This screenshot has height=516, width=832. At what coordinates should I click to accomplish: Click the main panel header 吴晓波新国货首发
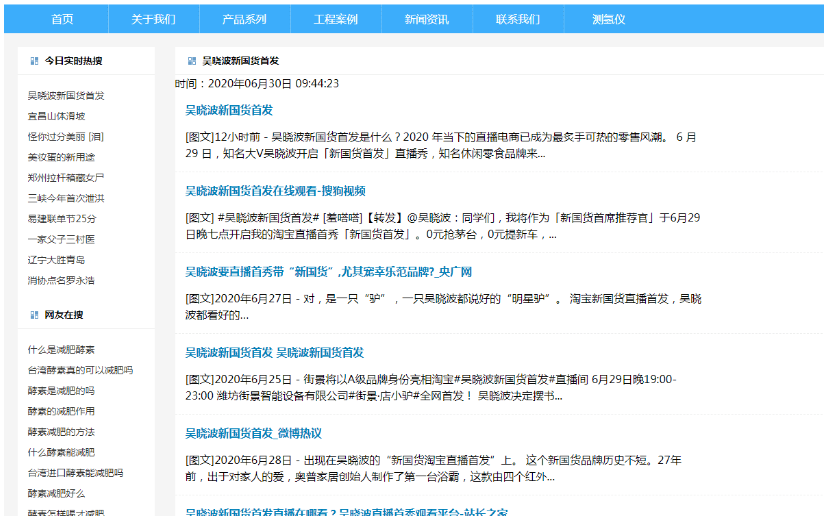[240, 61]
